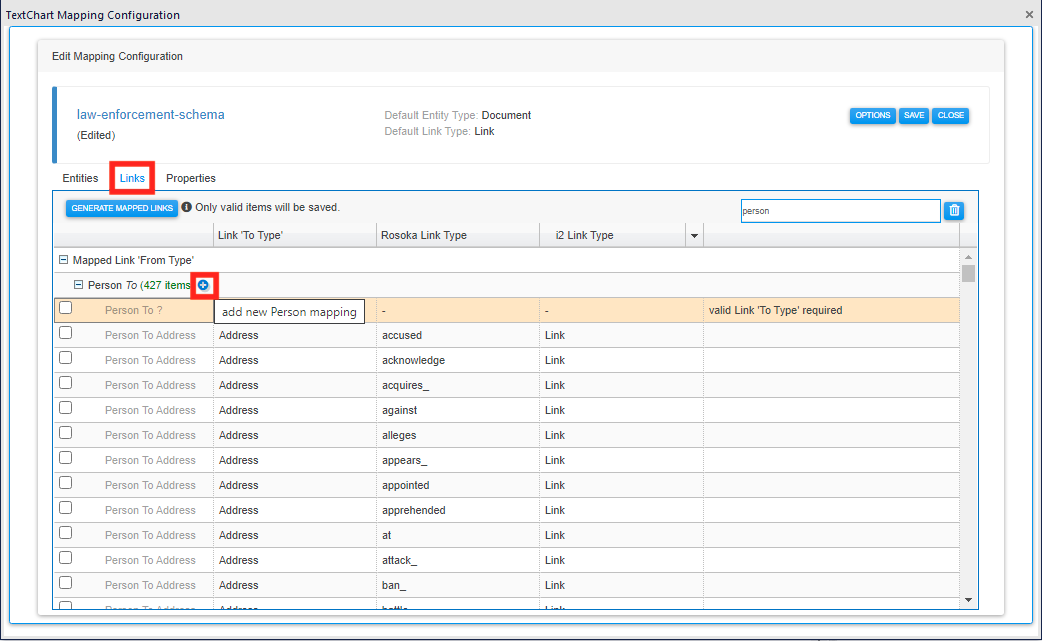Image resolution: width=1042 pixels, height=641 pixels.
Task: Click the Close button next to Save
Action: [x=950, y=115]
